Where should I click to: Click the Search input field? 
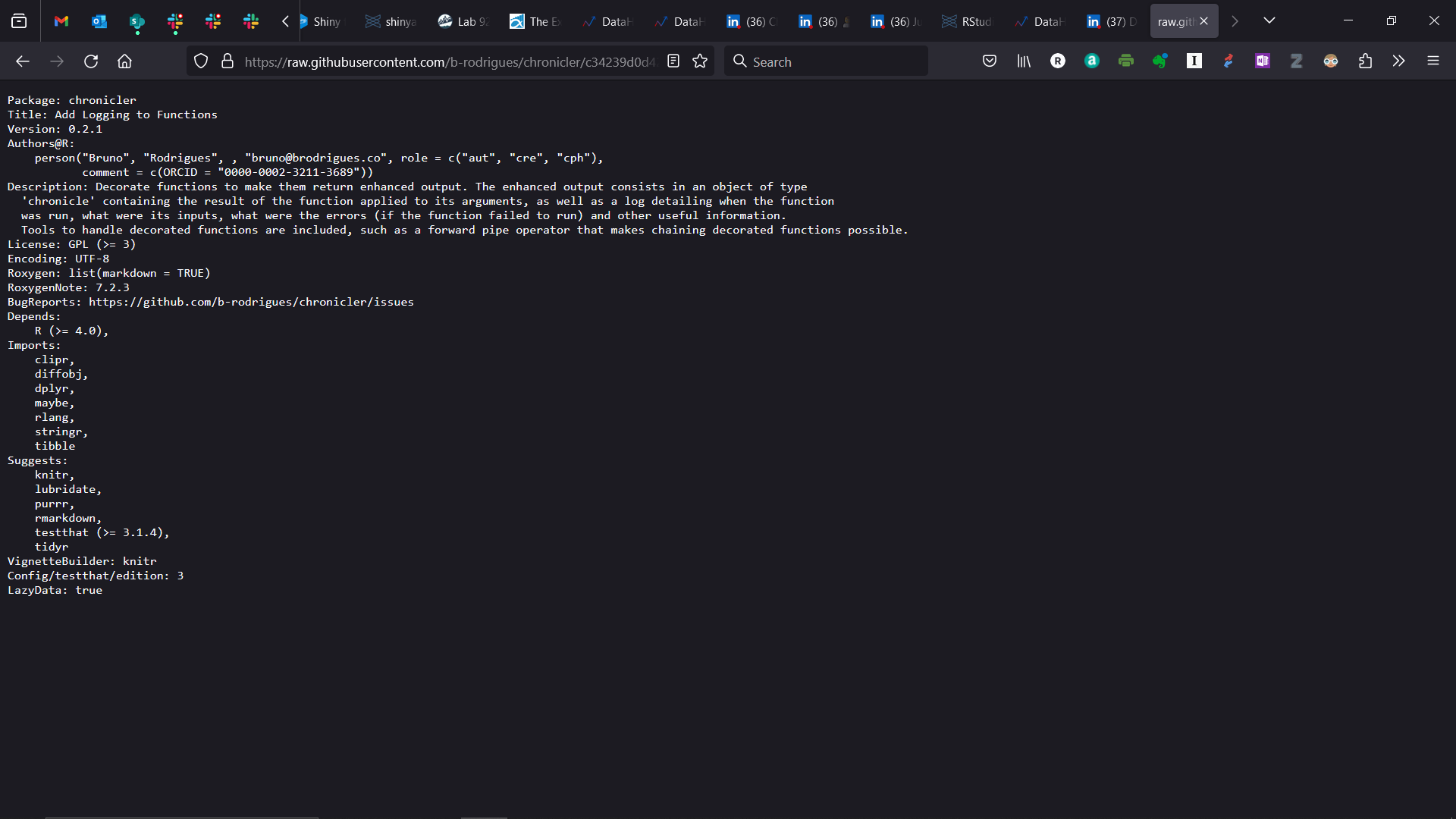point(834,61)
